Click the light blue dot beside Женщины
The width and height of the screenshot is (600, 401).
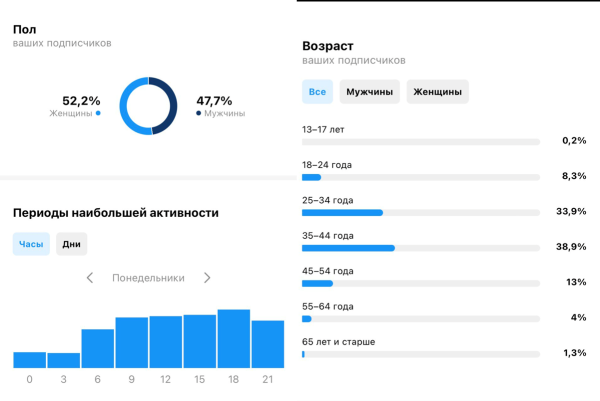pos(98,114)
